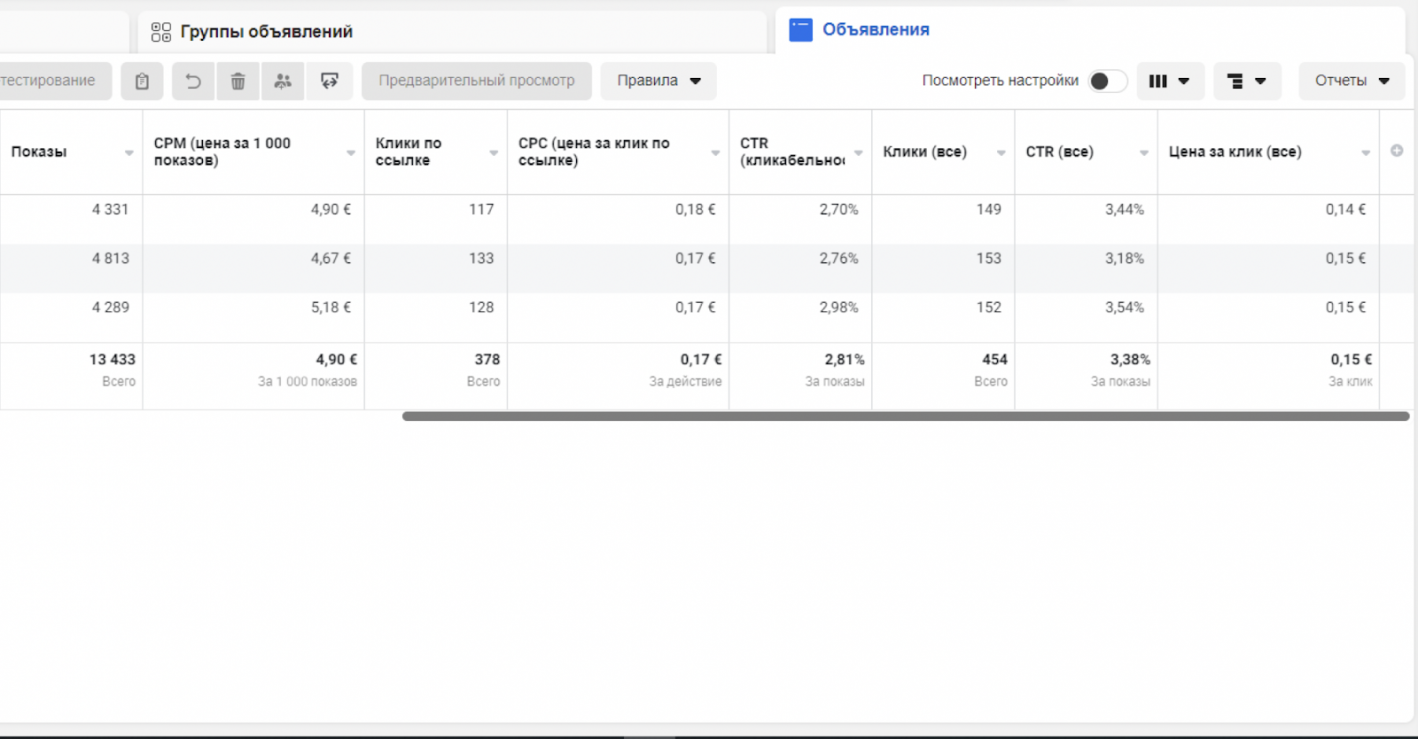Click the 0,14 € cost per click
Screen dimensions: 1418x739
pos(1345,209)
